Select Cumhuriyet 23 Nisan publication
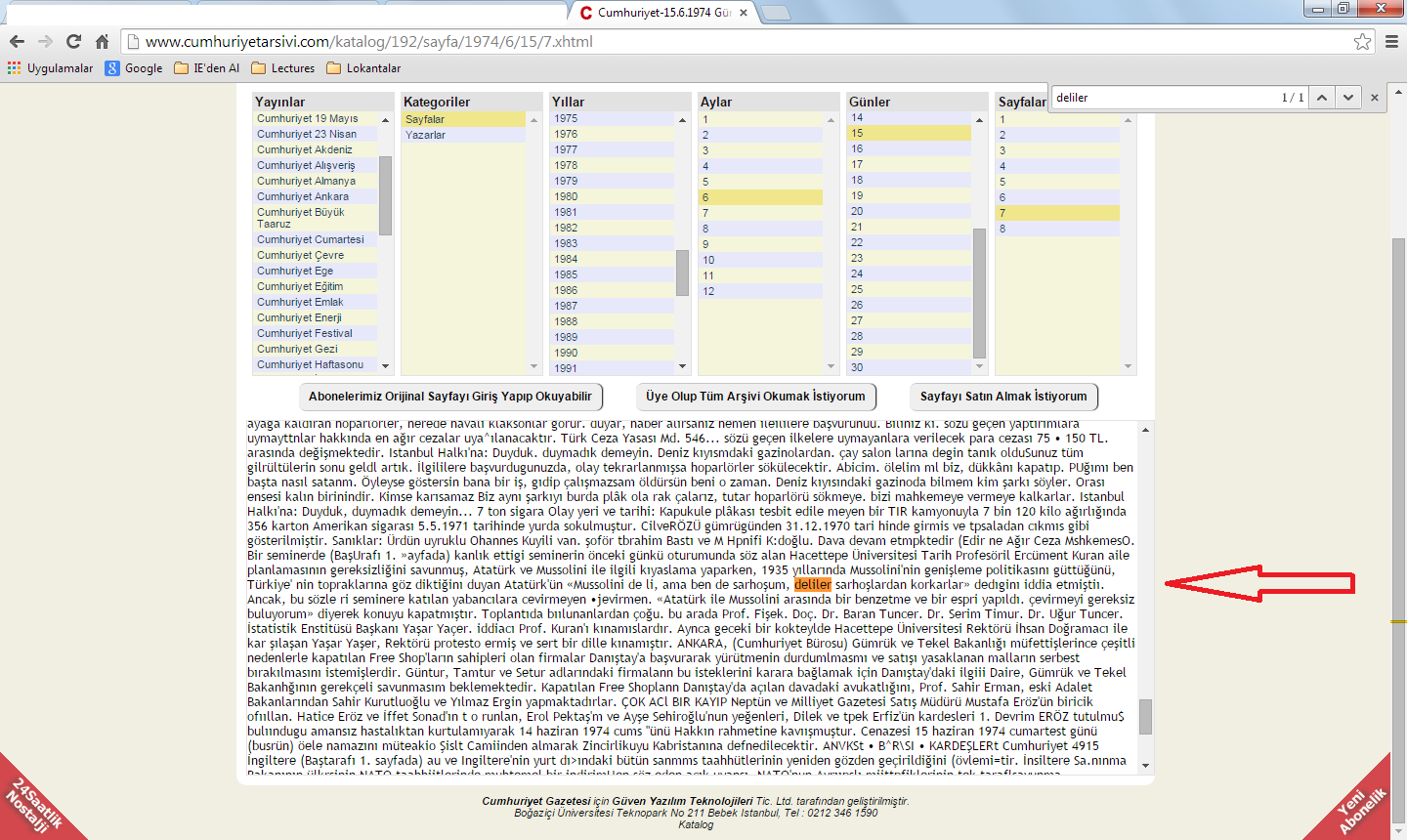The image size is (1407, 840). (316, 134)
